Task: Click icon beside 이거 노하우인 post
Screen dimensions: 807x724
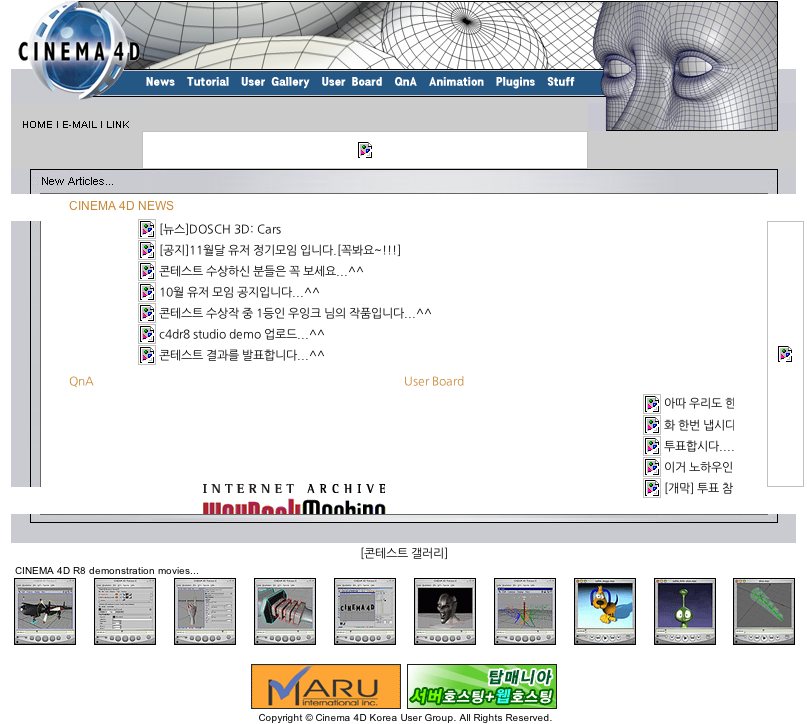Action: [652, 467]
